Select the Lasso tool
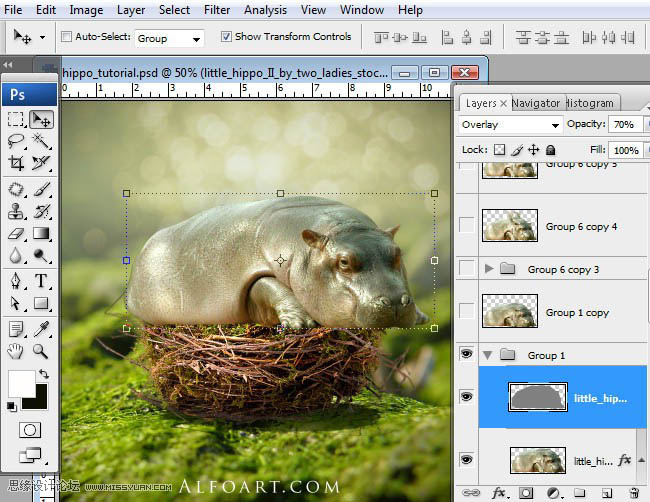 [x=16, y=141]
